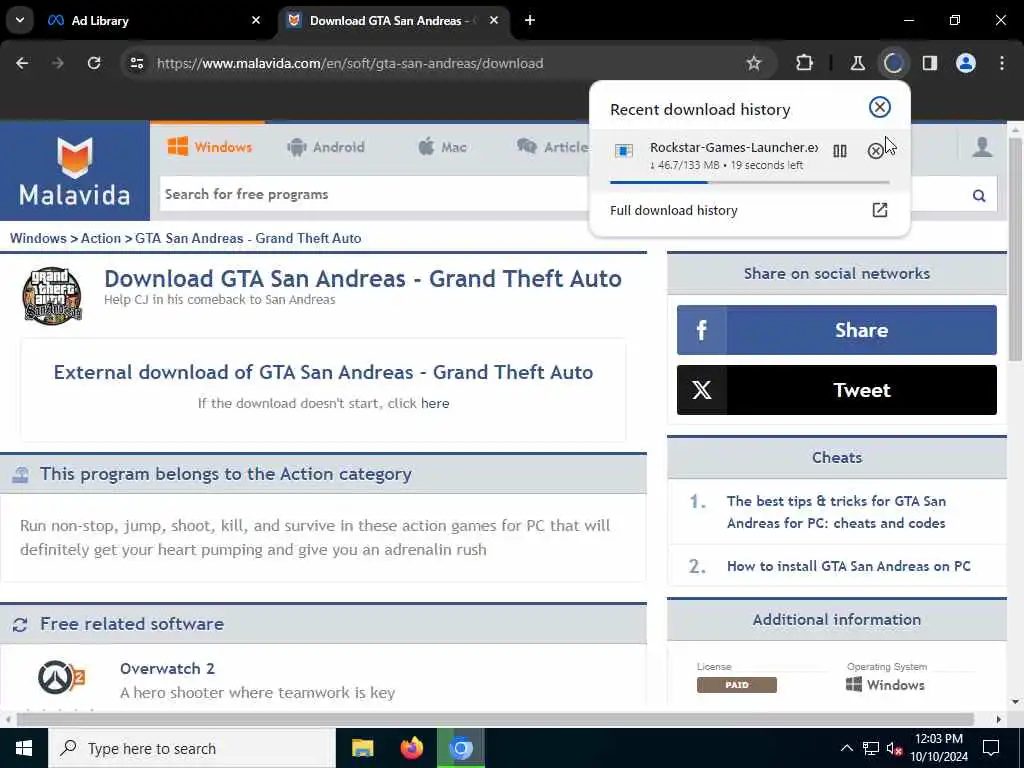Open Chrome three-dot menu
Image resolution: width=1024 pixels, height=768 pixels.
pos(1002,63)
